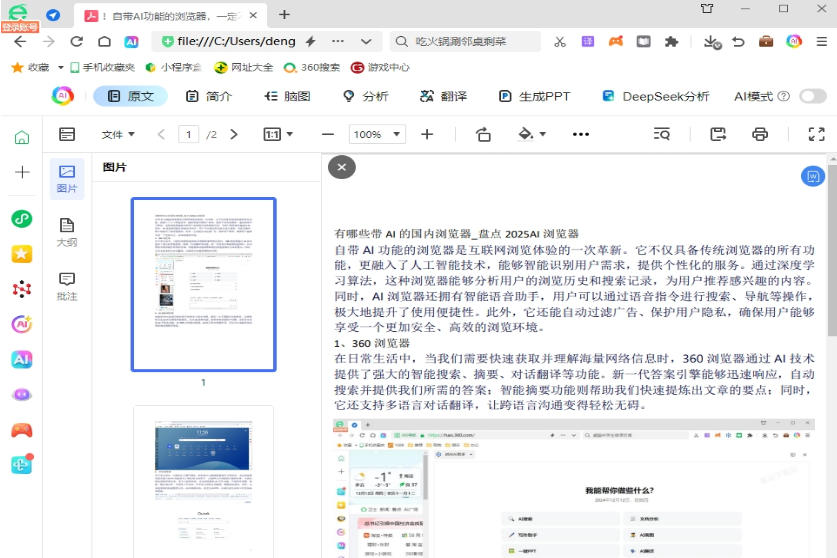837x558 pixels.
Task: Open the yellow star favorites sidebar icon
Action: click(x=22, y=254)
